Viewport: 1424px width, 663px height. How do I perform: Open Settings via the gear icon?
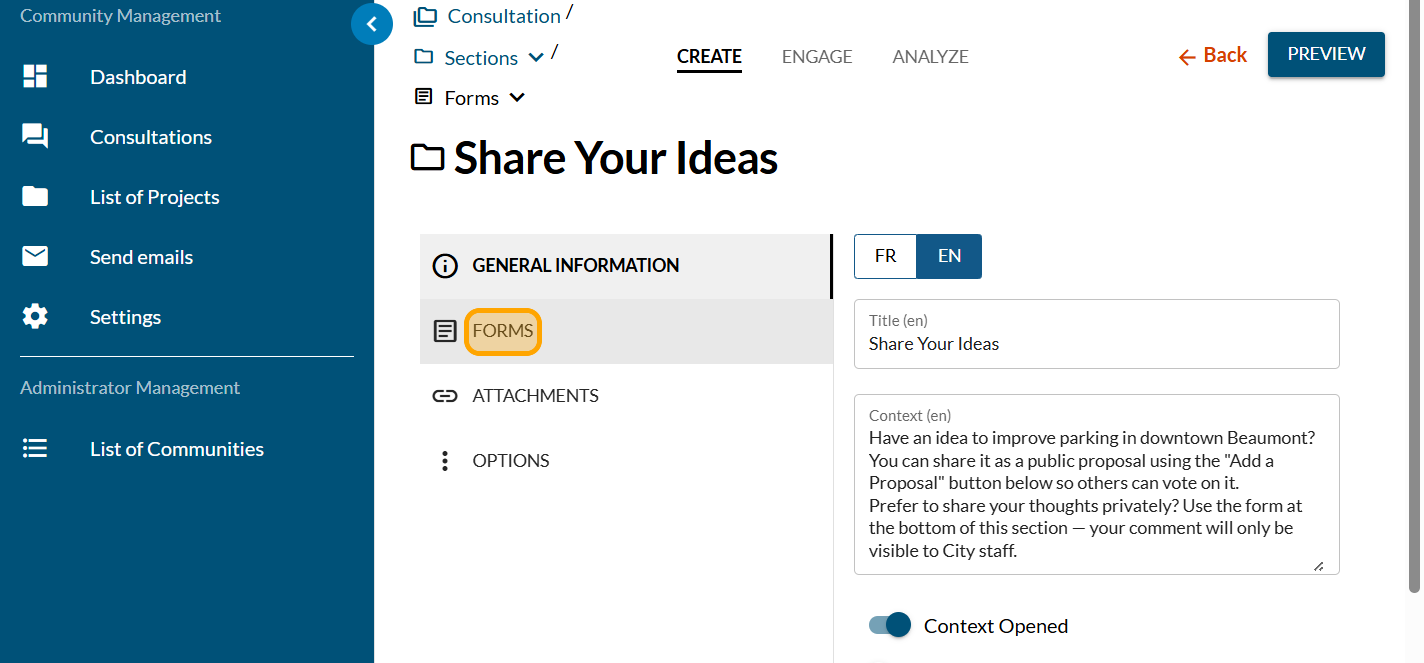[35, 317]
